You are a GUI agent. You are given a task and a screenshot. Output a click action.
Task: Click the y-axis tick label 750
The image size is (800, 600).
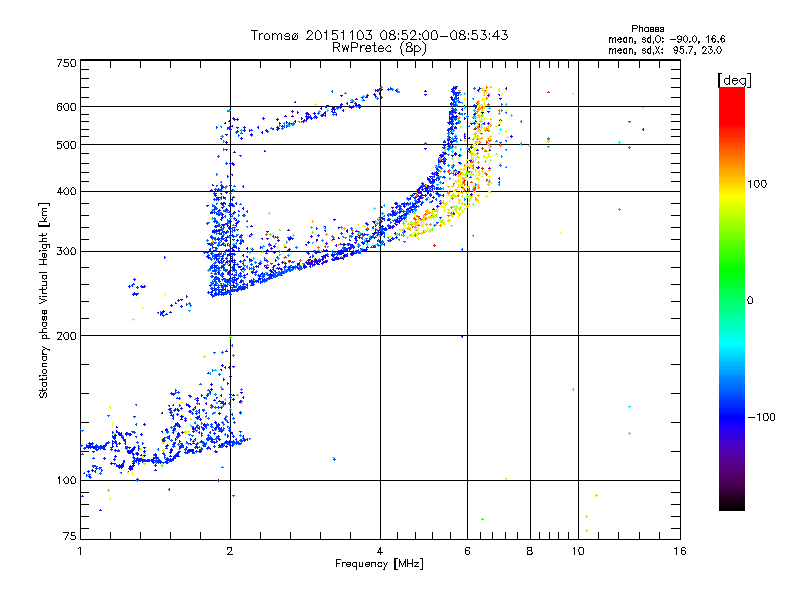click(x=66, y=63)
